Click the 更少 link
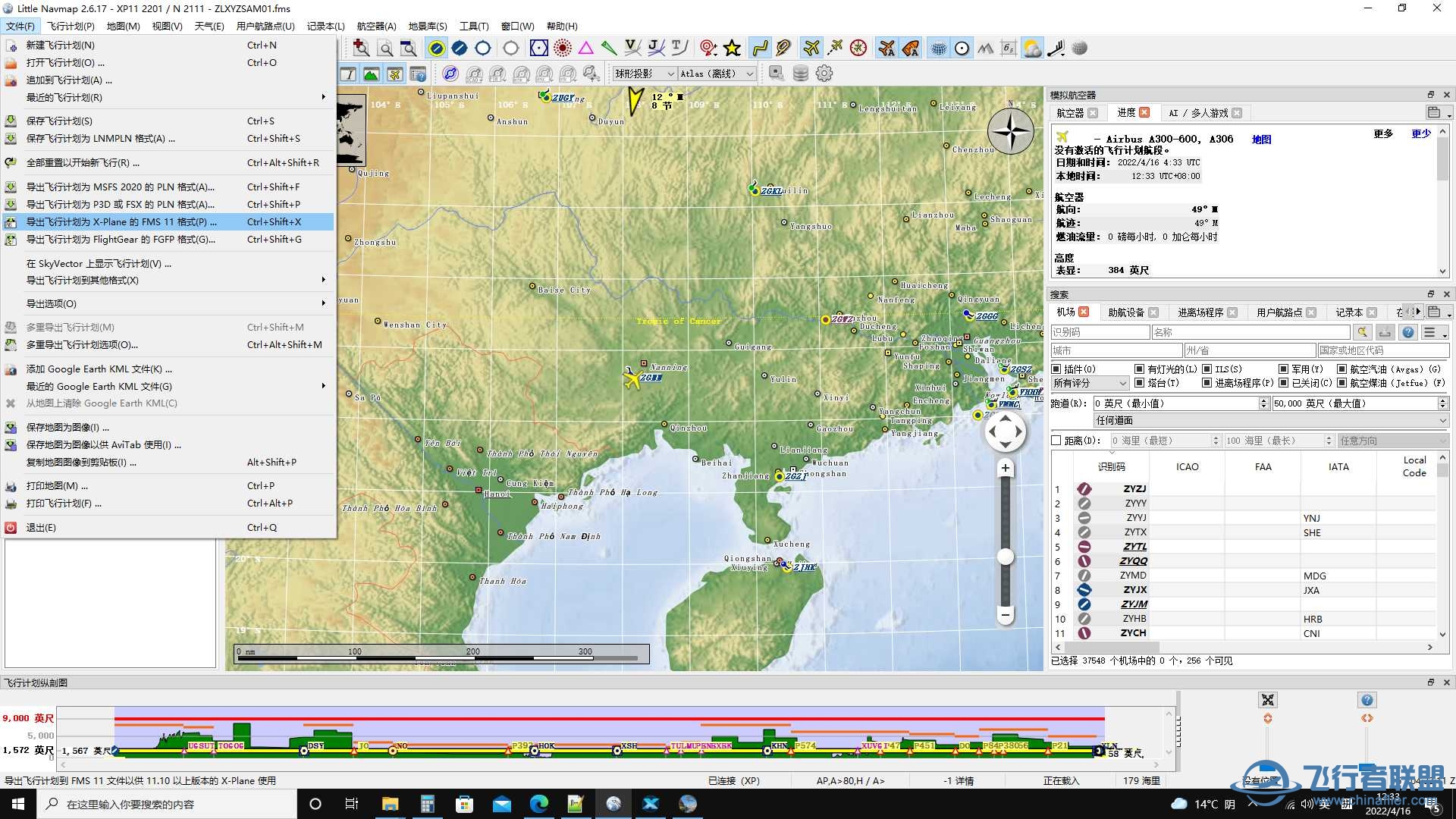1456x819 pixels. (x=1420, y=134)
